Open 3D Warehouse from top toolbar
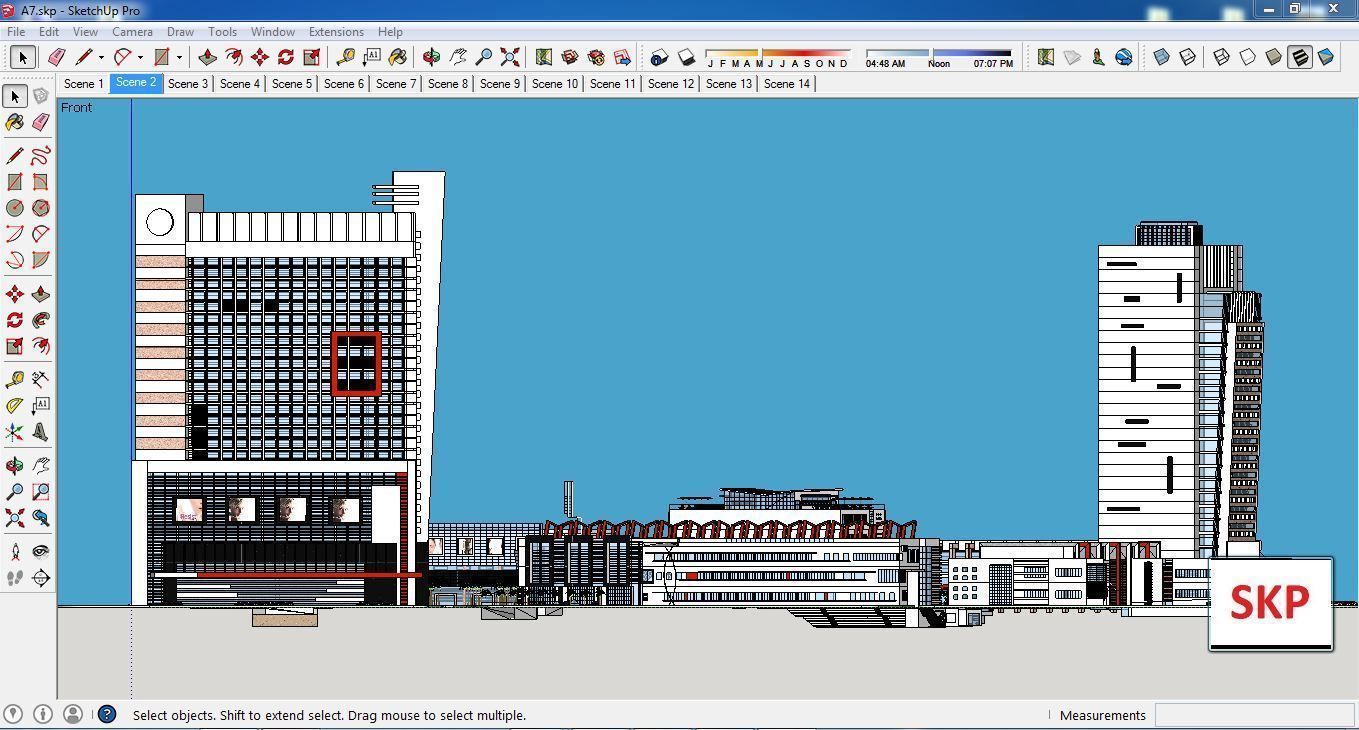Viewport: 1359px width, 730px height. [570, 57]
